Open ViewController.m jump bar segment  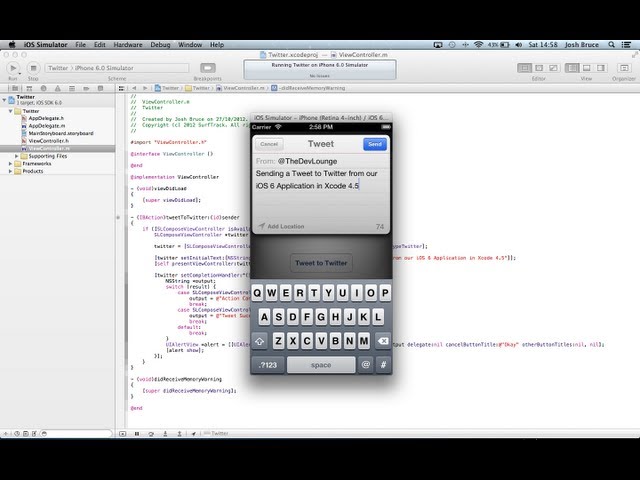pyautogui.click(x=240, y=88)
